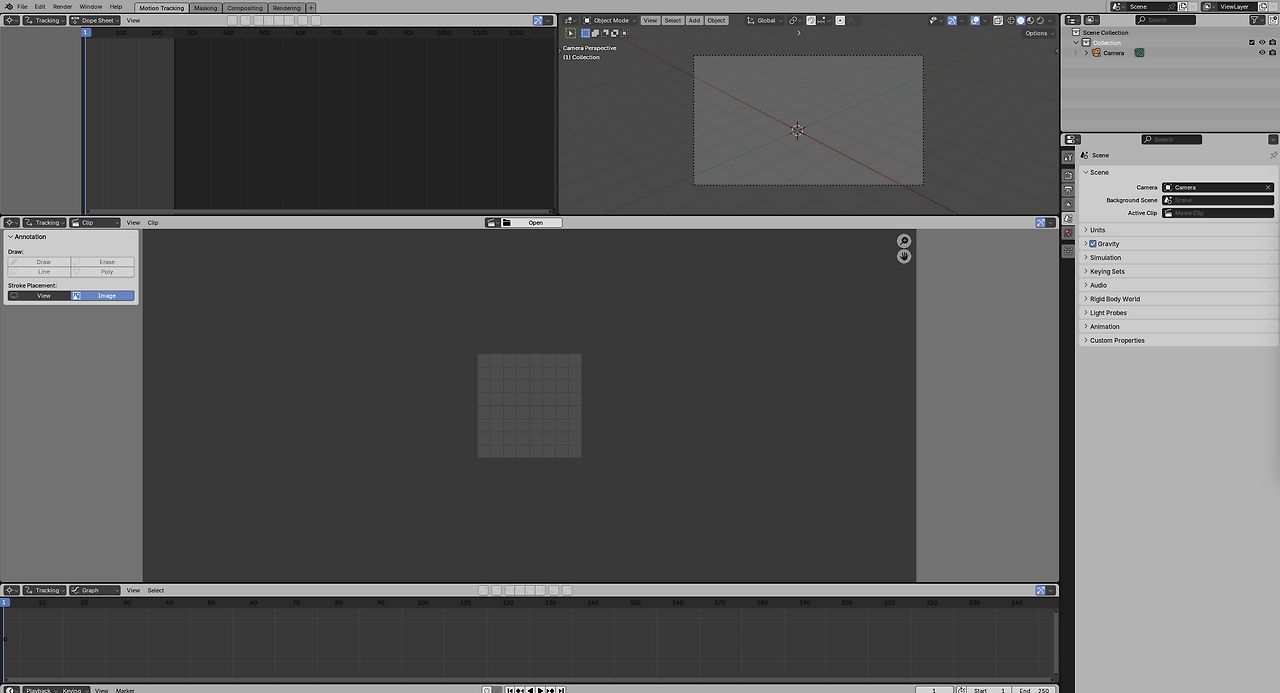1280x693 pixels.
Task: Switch viewport shading to solid
Action: pyautogui.click(x=1021, y=20)
